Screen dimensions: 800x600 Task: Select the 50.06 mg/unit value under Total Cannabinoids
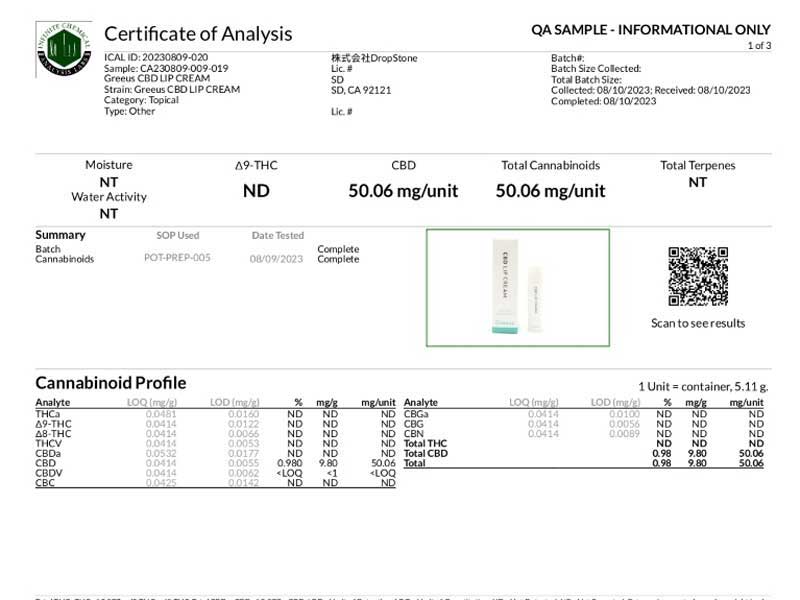pos(550,190)
